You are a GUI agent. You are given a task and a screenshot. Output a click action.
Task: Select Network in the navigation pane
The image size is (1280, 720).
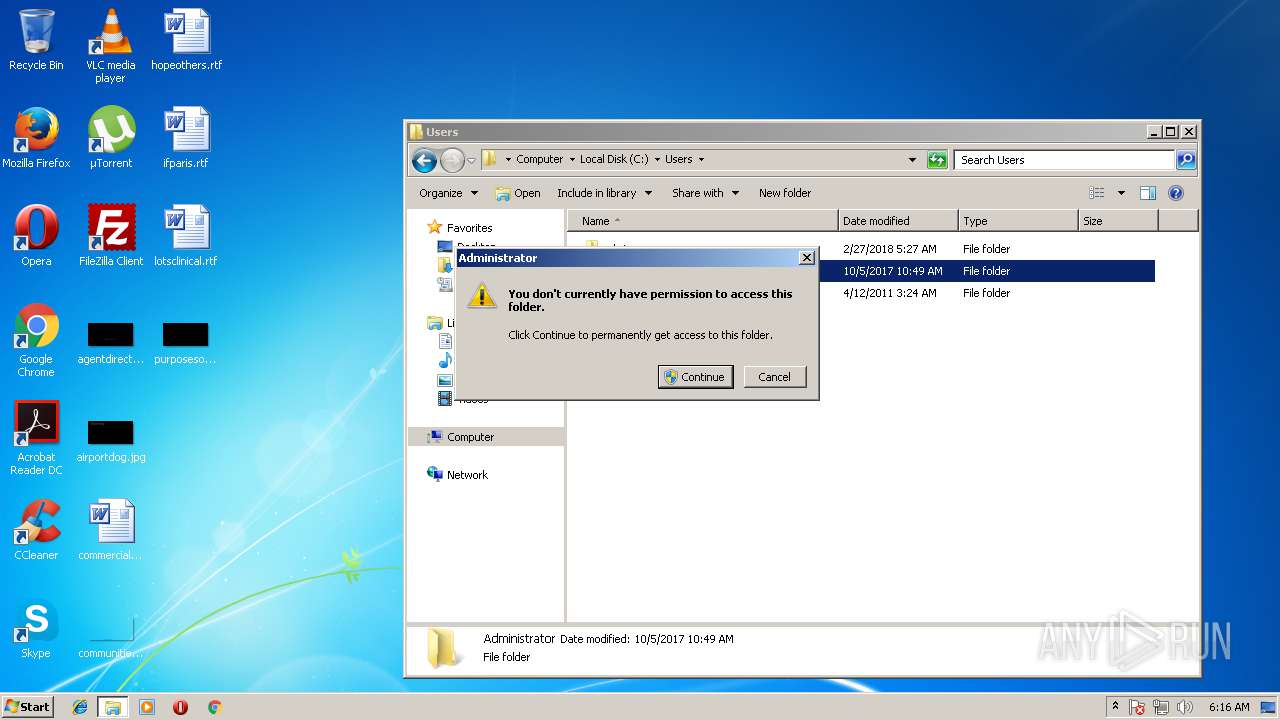pos(467,475)
